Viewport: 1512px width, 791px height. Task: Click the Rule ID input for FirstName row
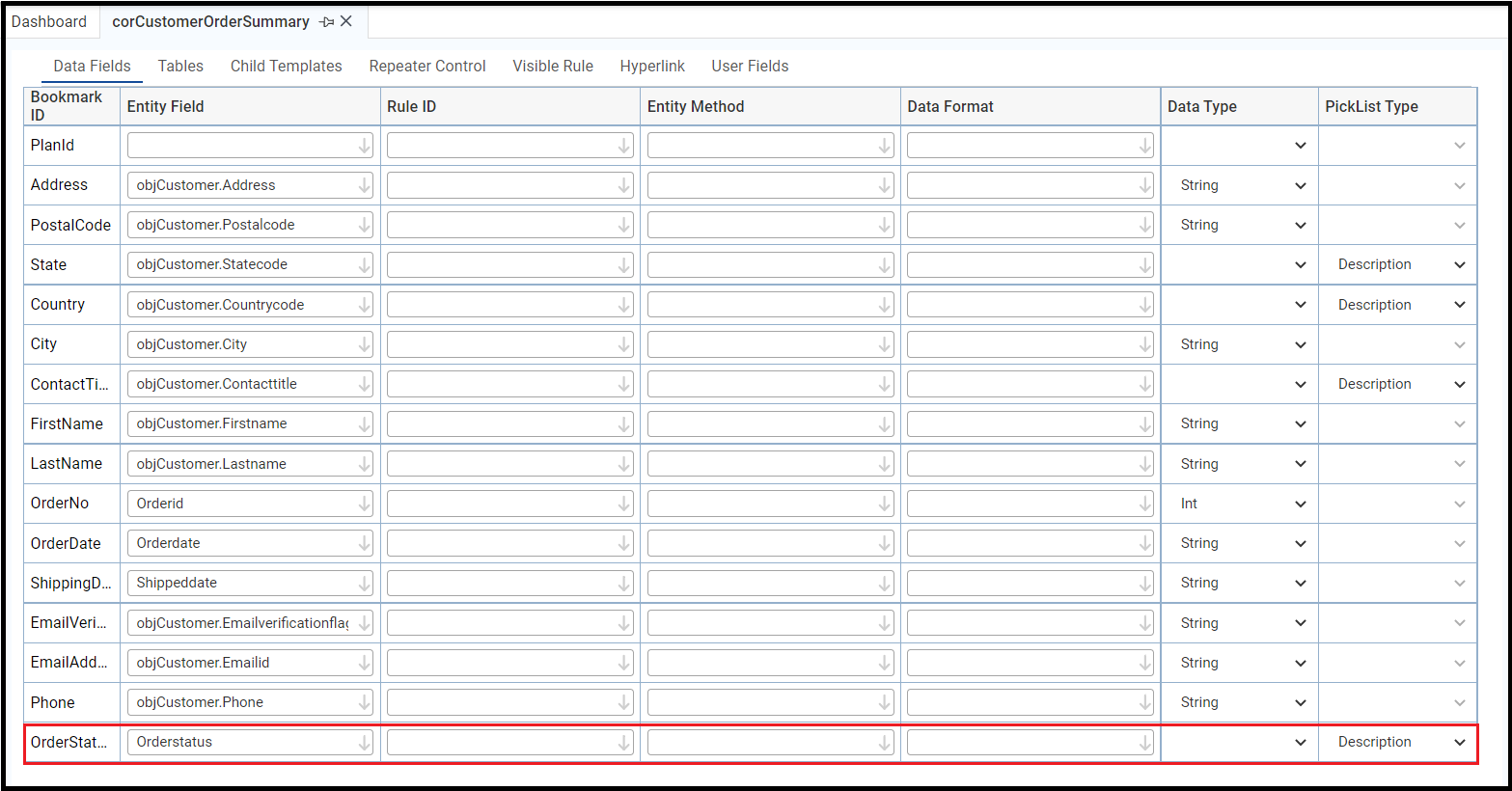[510, 423]
